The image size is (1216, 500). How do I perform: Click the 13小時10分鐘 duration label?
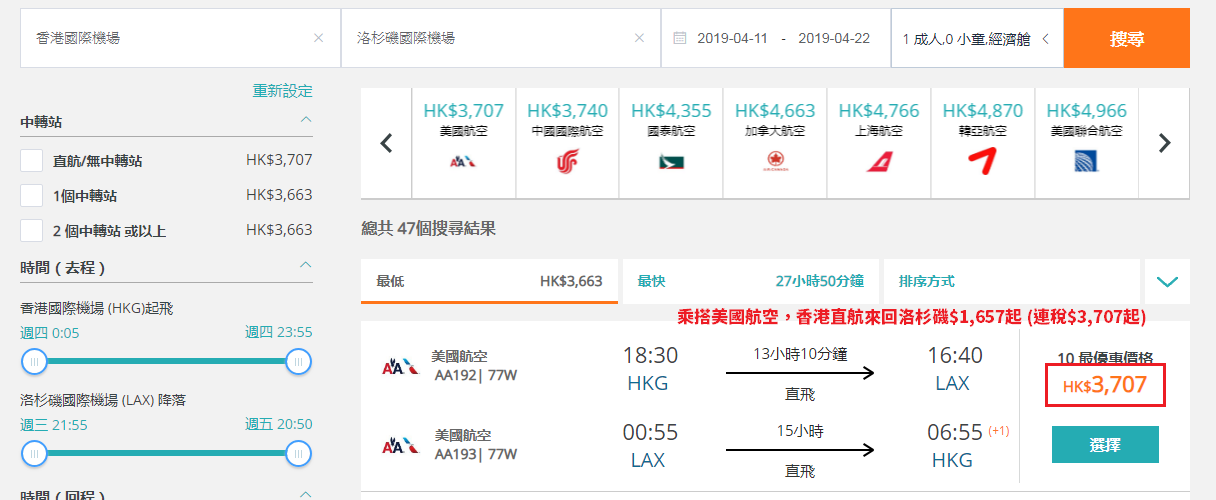click(801, 353)
